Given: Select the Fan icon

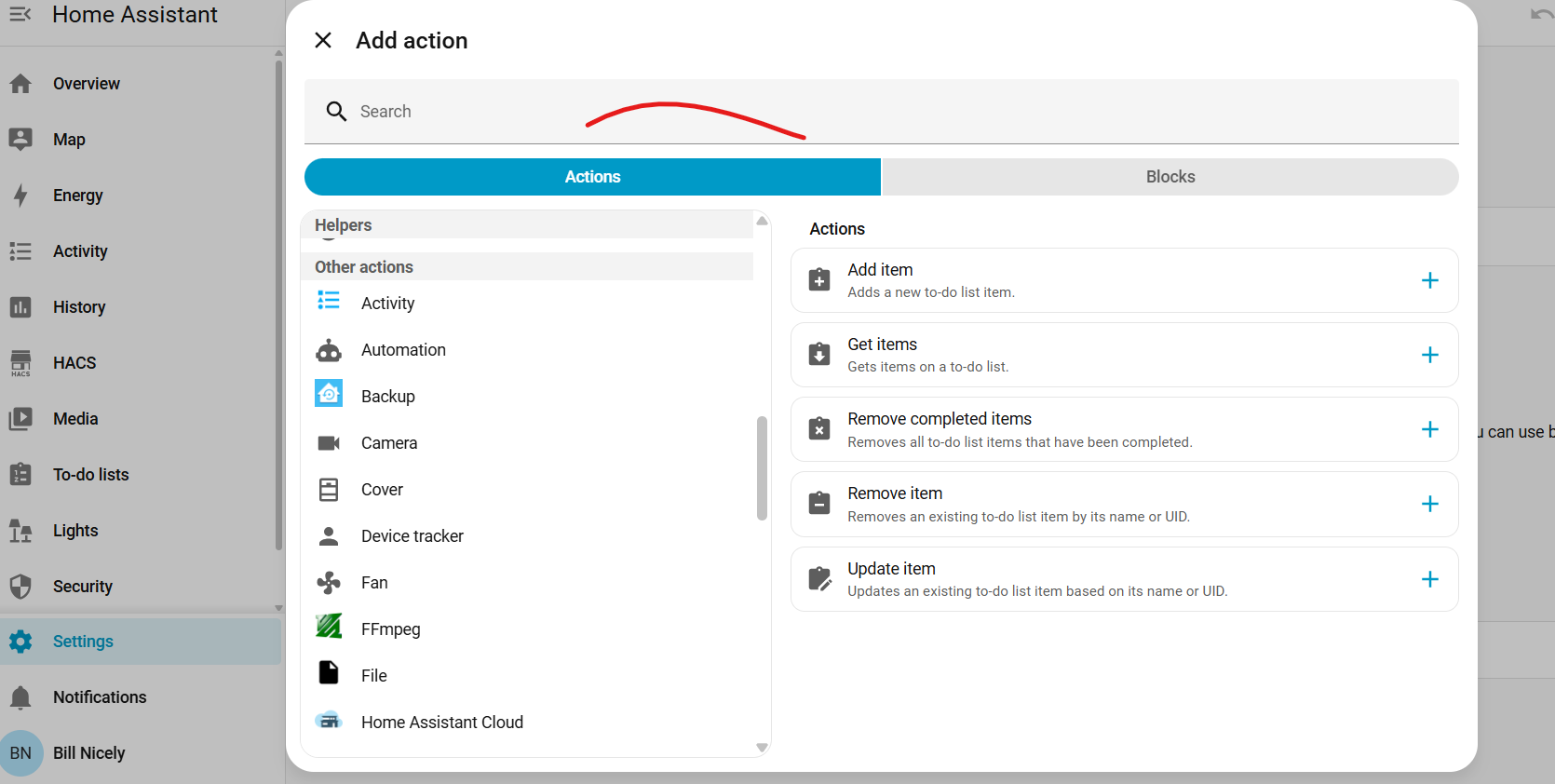Looking at the screenshot, I should 329,583.
